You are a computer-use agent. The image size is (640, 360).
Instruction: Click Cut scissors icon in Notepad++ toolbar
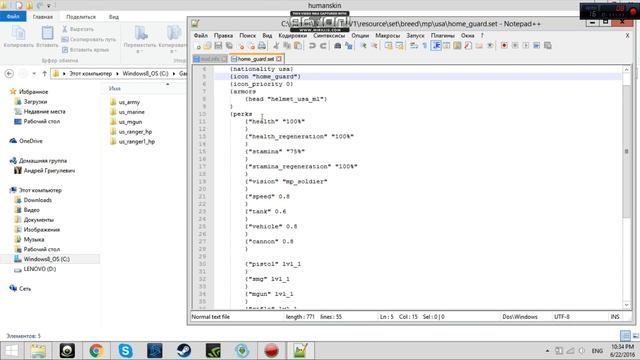tap(276, 46)
